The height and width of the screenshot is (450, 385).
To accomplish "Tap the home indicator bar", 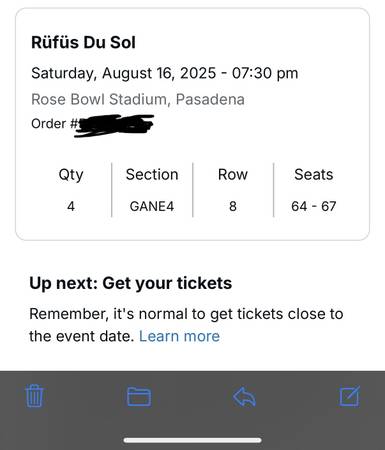I will [x=192, y=440].
